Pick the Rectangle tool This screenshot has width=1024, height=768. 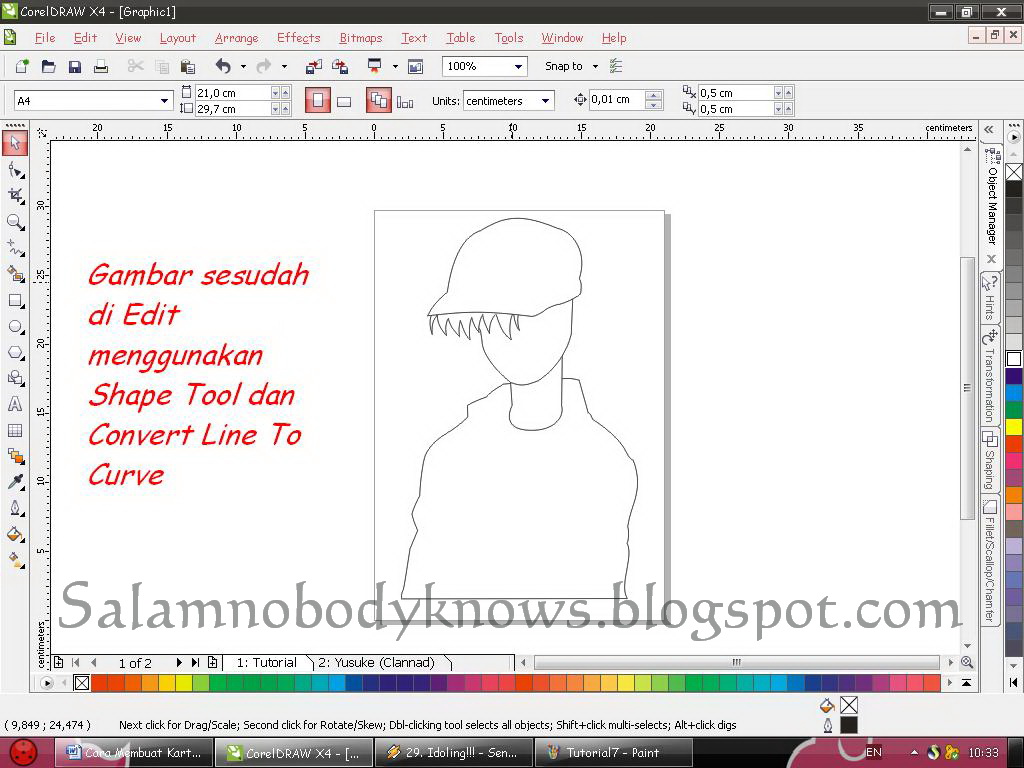tap(15, 300)
